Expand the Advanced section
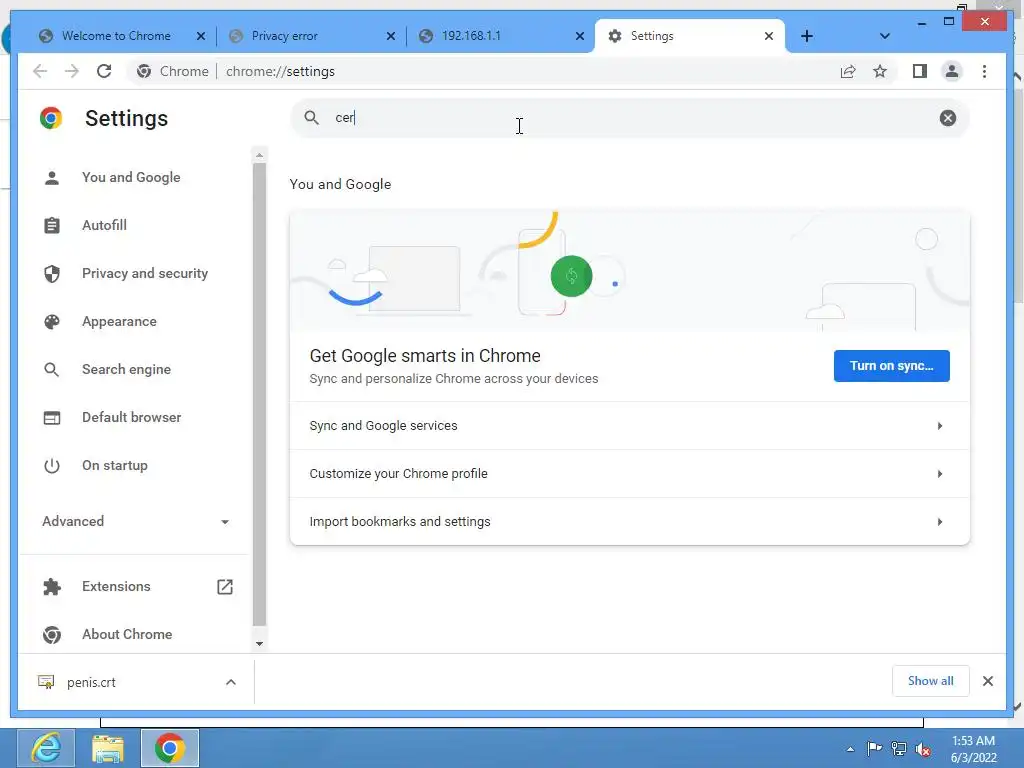This screenshot has height=768, width=1024. click(136, 521)
